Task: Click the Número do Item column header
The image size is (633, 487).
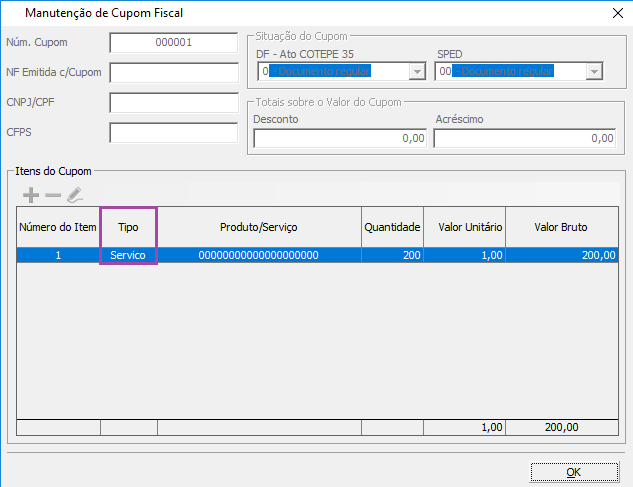Action: click(58, 227)
